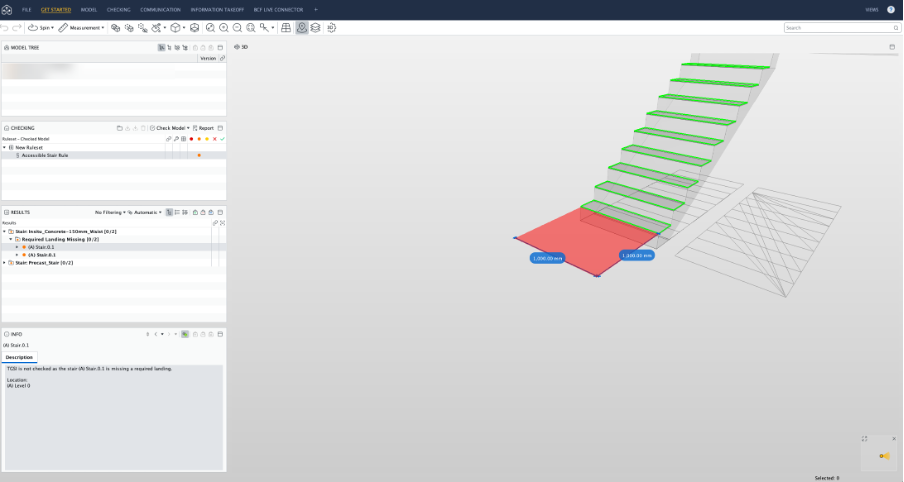Click the Model Tree panel window menu icon
Screen dimensions: 904x482
point(220,48)
